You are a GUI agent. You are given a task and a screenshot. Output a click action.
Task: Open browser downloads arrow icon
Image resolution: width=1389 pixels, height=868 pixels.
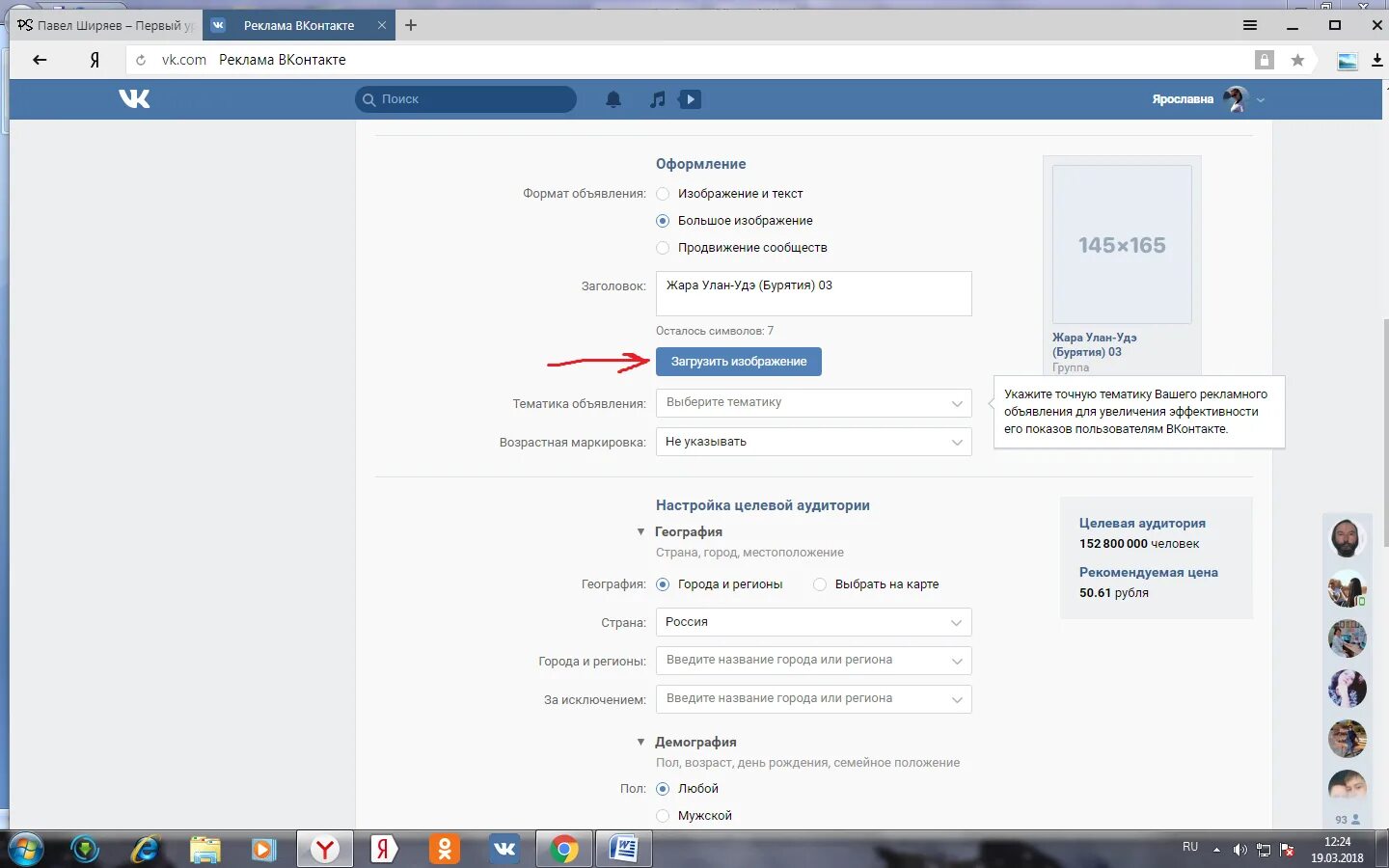1376,60
